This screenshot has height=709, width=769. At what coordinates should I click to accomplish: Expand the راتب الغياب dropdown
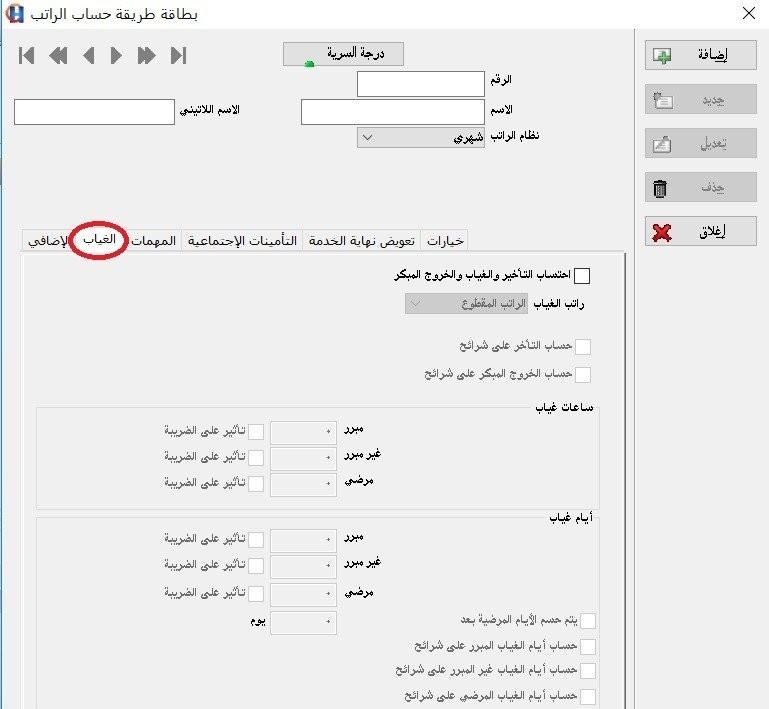coord(466,304)
